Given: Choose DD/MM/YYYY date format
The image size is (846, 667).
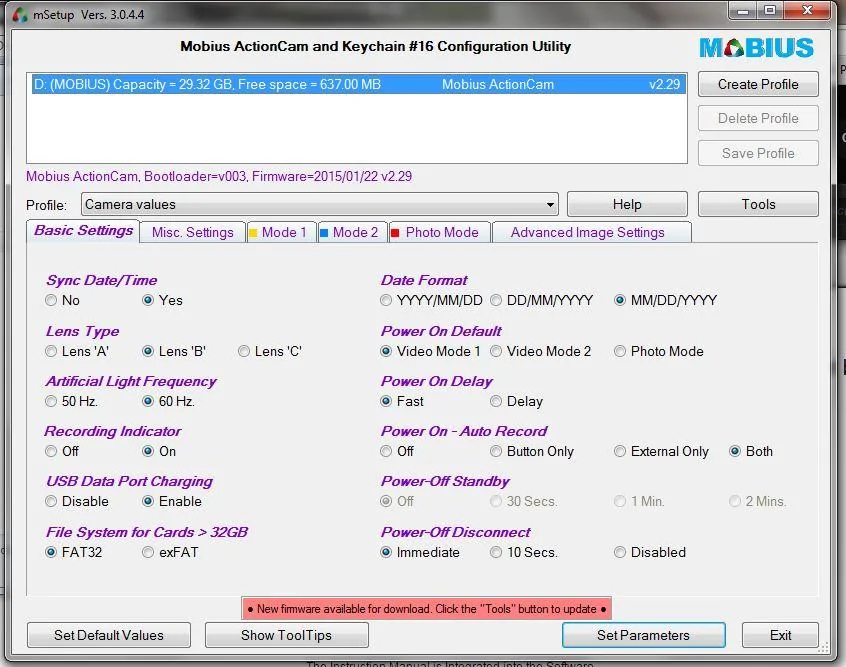Looking at the screenshot, I should click(x=542, y=301).
